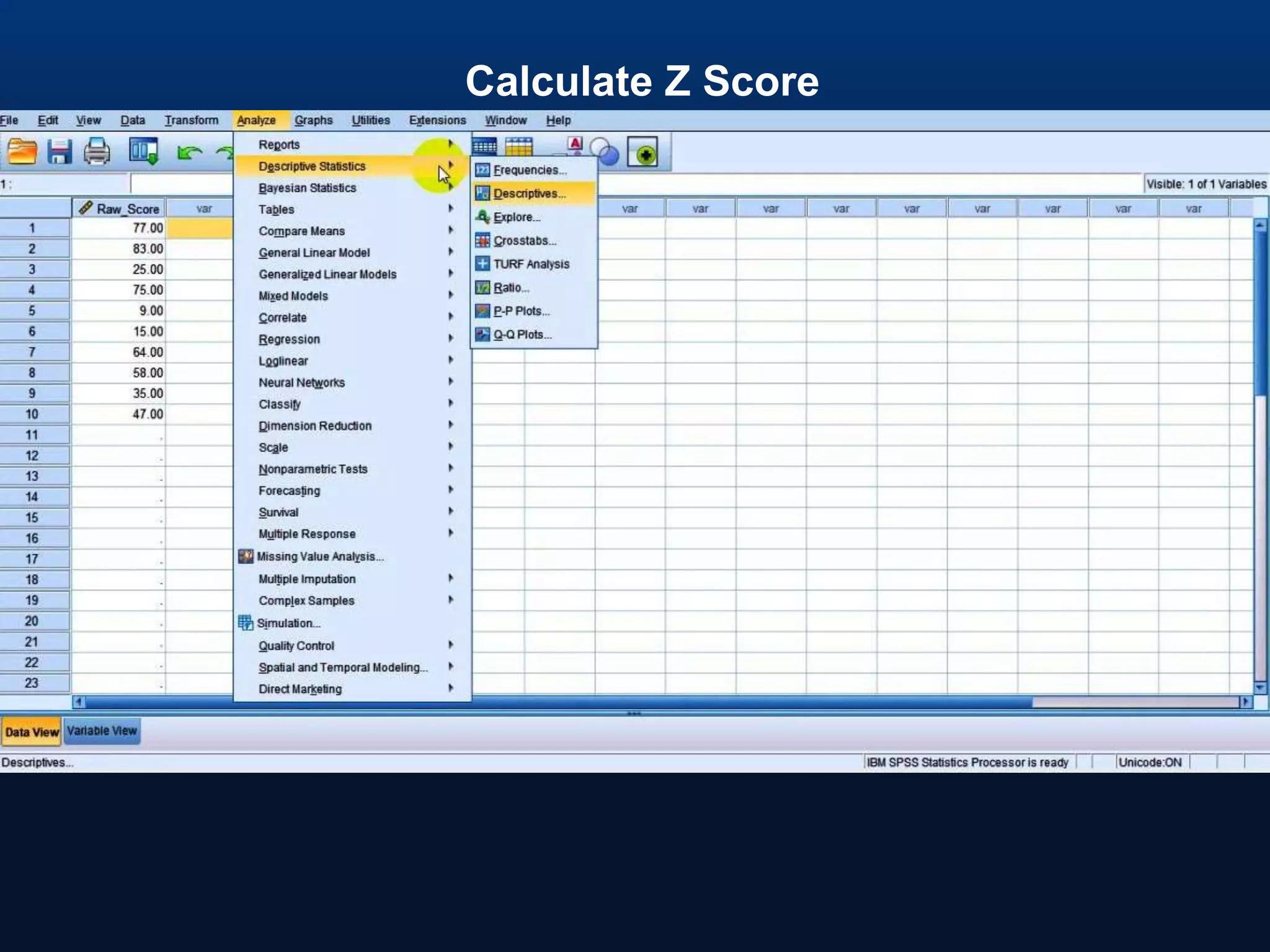
Task: Click Missing Value Analysis menu entry
Action: pos(352,557)
